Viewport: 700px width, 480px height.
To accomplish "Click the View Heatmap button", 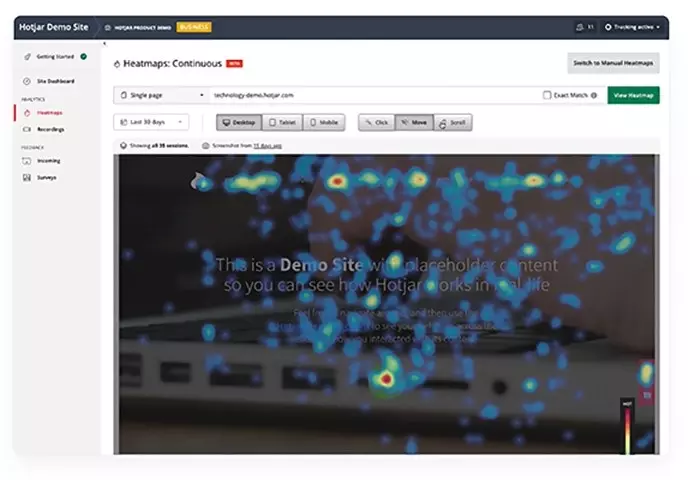I will pyautogui.click(x=633, y=95).
